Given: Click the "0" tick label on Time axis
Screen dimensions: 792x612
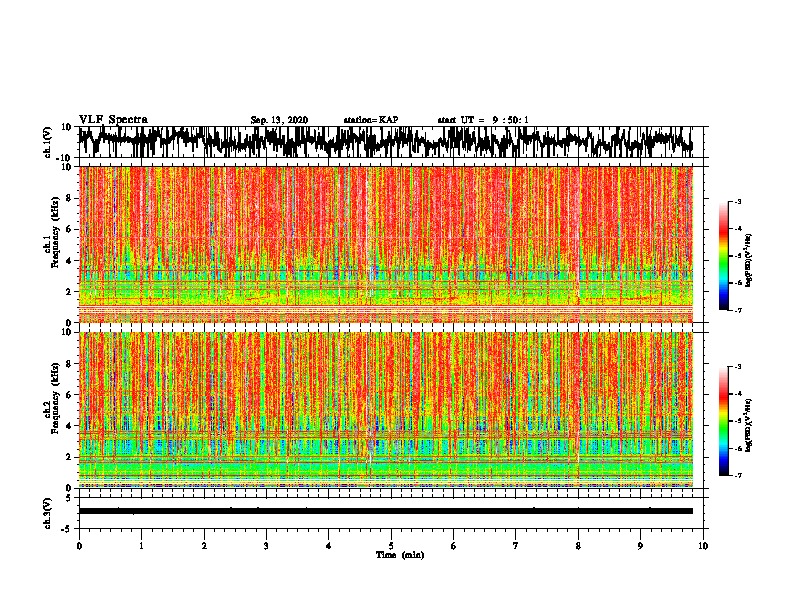Looking at the screenshot, I should [x=79, y=546].
